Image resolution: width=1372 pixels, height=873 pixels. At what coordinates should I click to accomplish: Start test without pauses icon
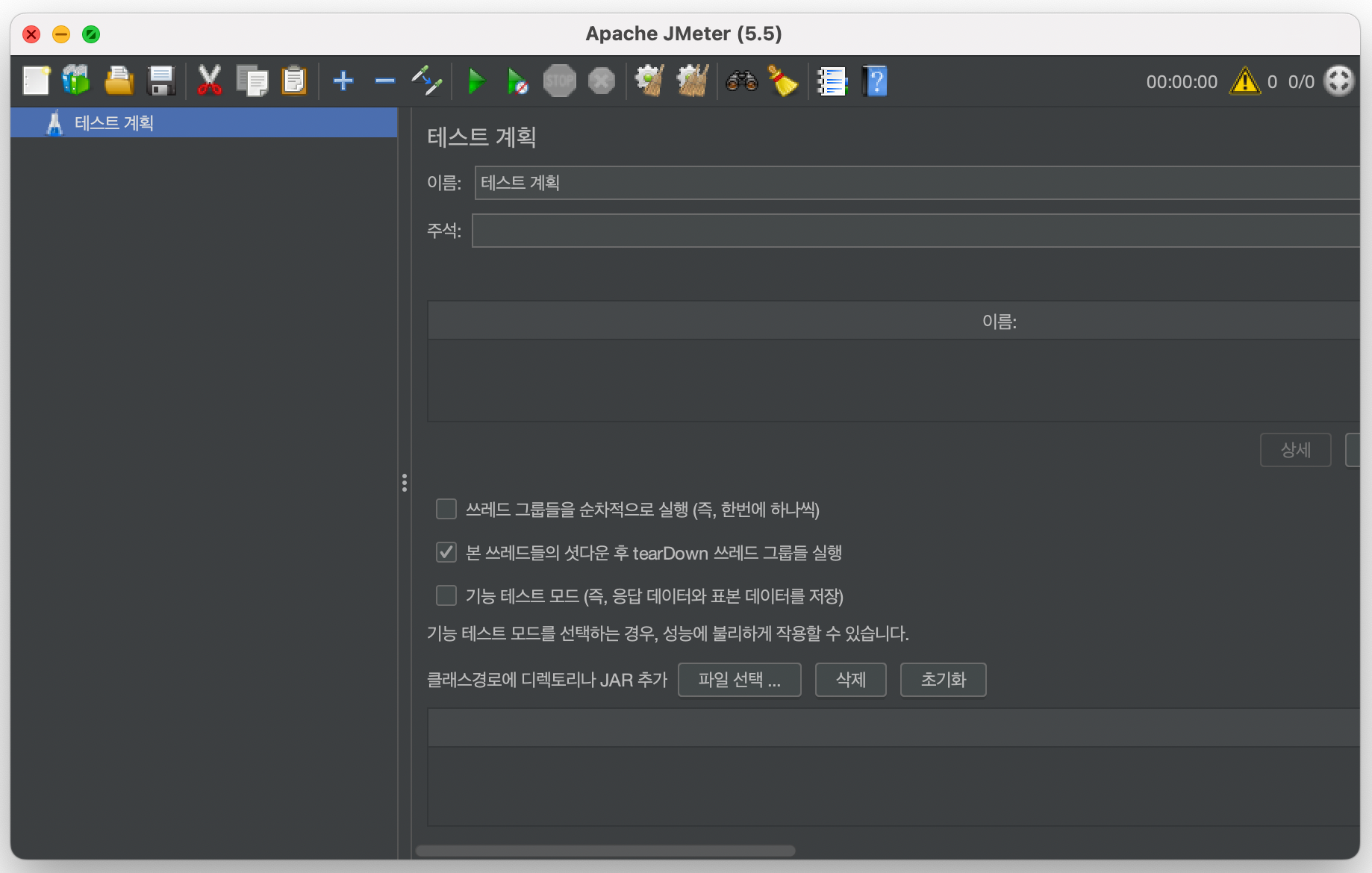coord(517,81)
